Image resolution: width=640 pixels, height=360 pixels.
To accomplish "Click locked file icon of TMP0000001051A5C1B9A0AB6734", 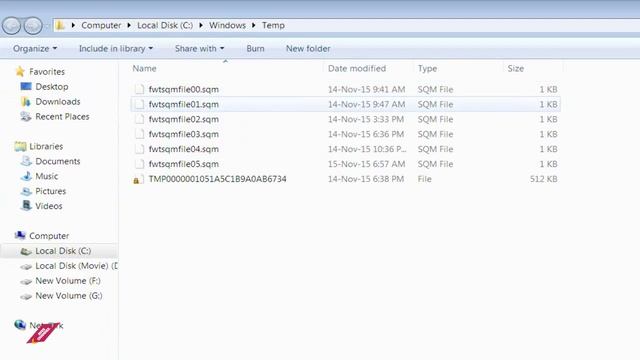I will [x=139, y=179].
